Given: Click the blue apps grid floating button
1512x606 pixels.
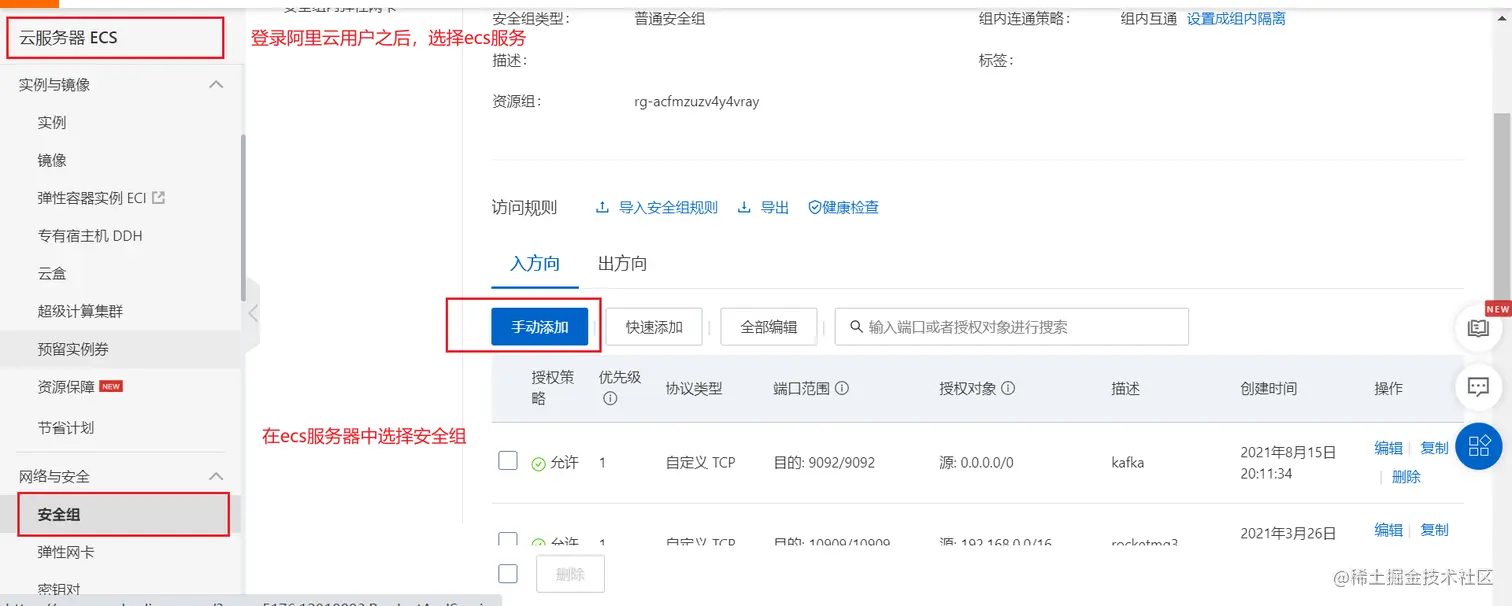Looking at the screenshot, I should pyautogui.click(x=1479, y=445).
